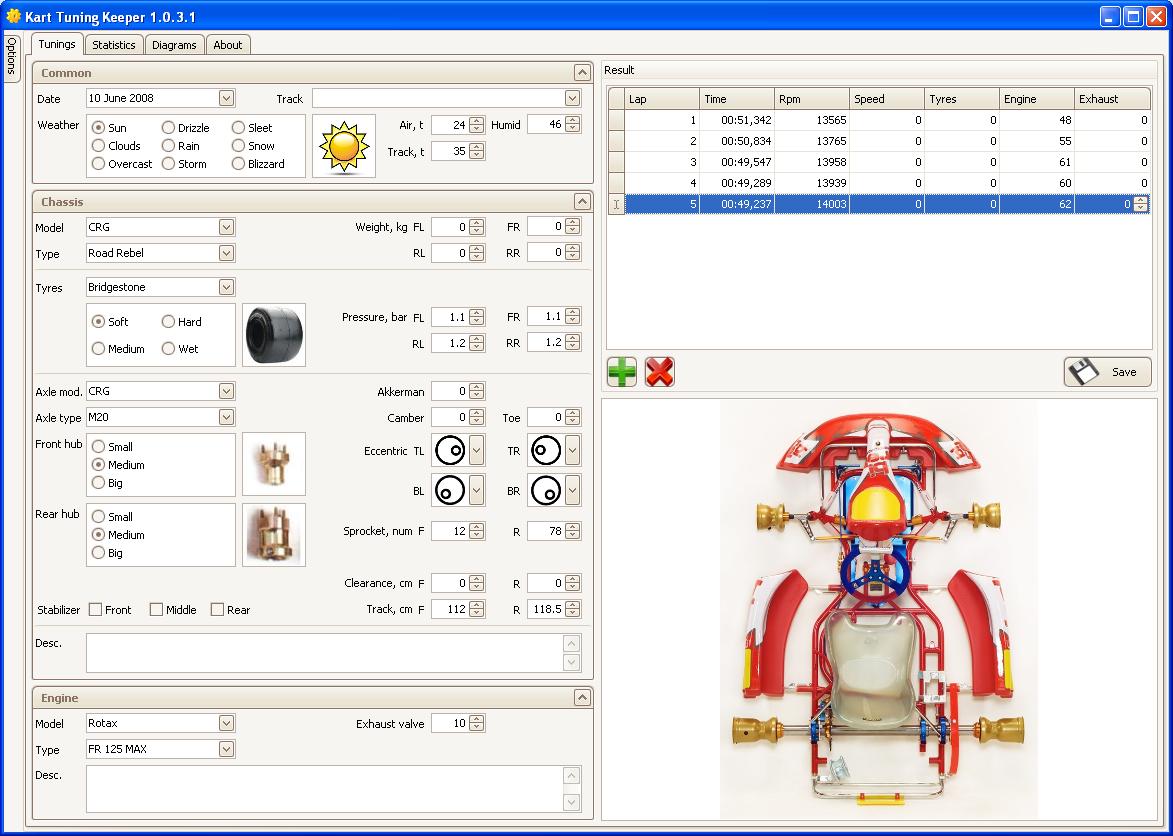Increase the Air temperature stepper value
The width and height of the screenshot is (1173, 836).
coord(477,121)
